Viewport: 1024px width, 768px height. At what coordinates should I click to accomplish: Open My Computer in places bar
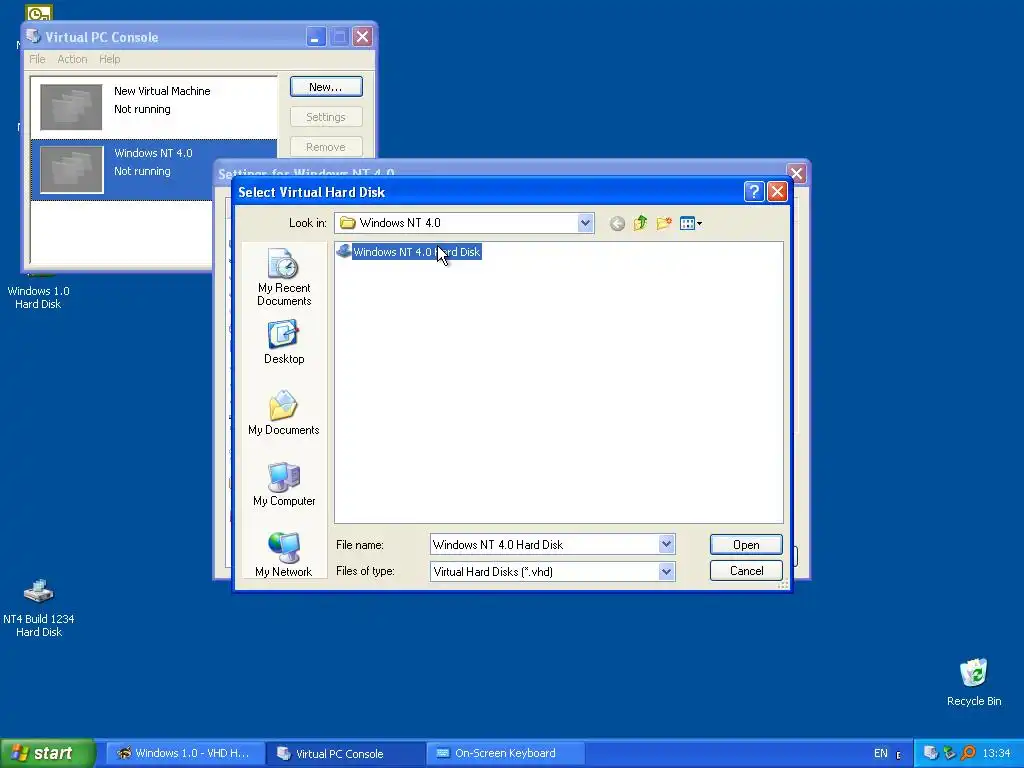284,484
